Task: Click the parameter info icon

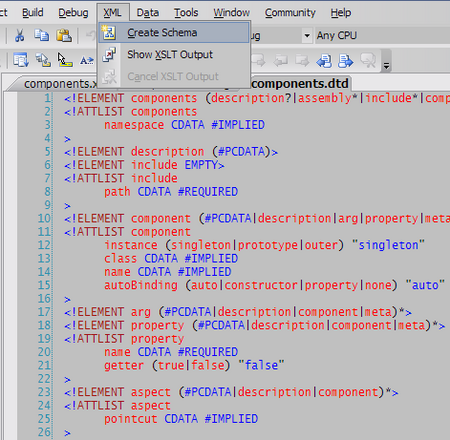Action: 43,60
